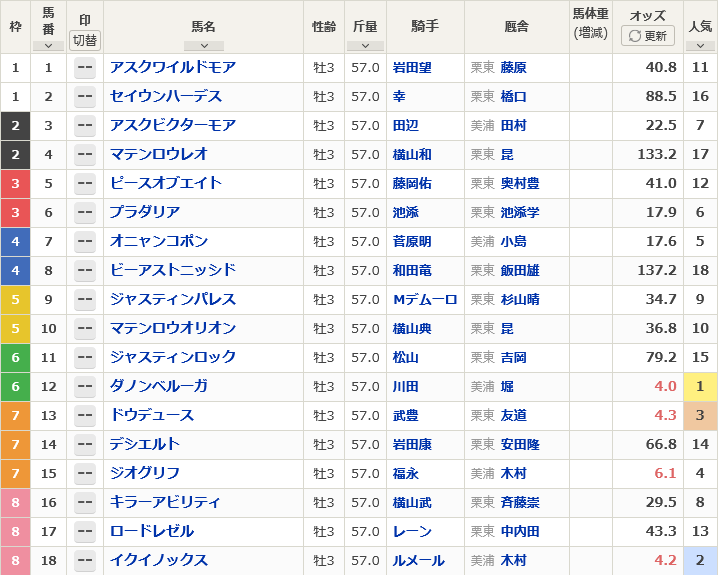Open trainer link 斉藤崇

[520, 503]
